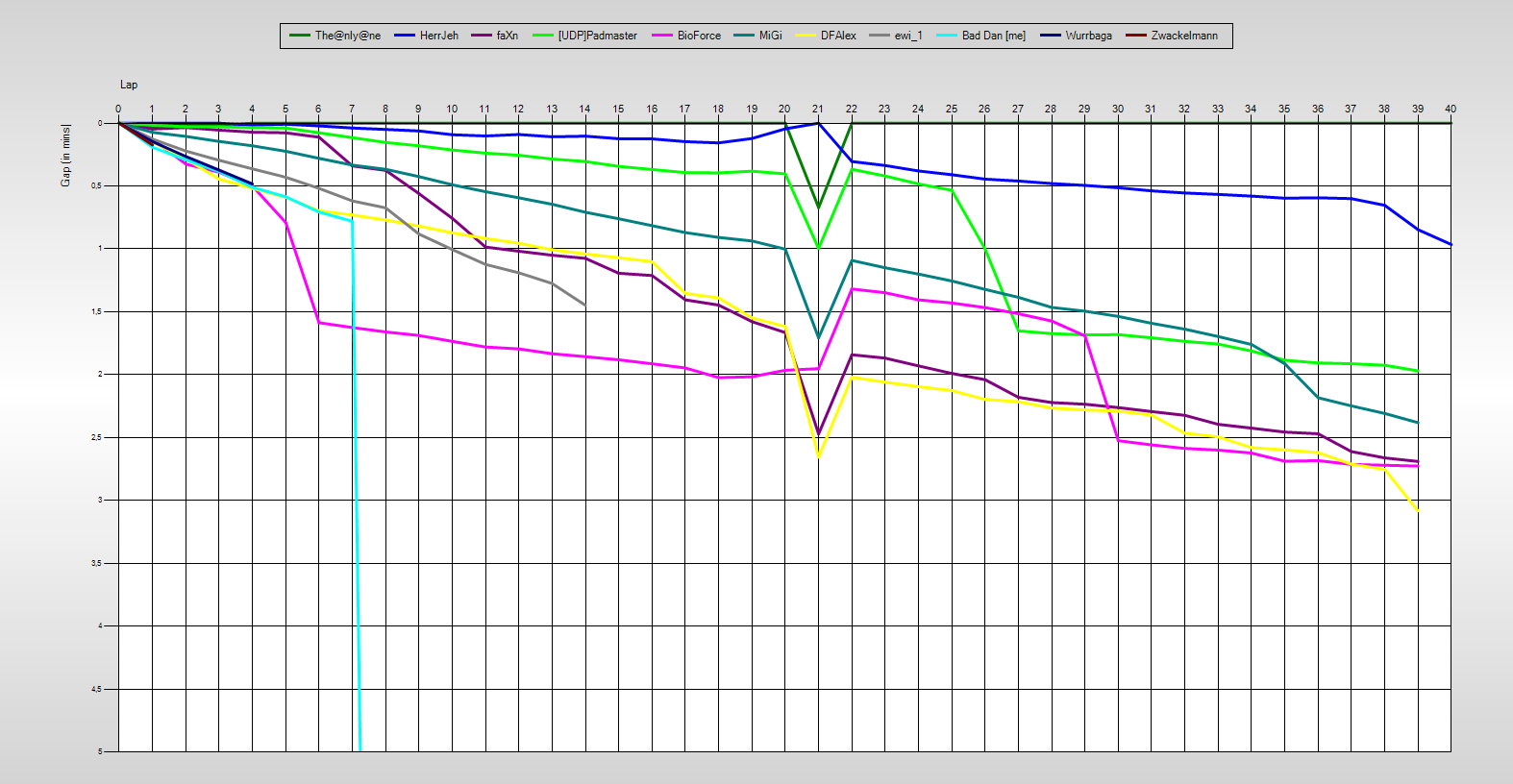Click the cyan line swatch beside Bad Dan [me]

tap(946, 36)
